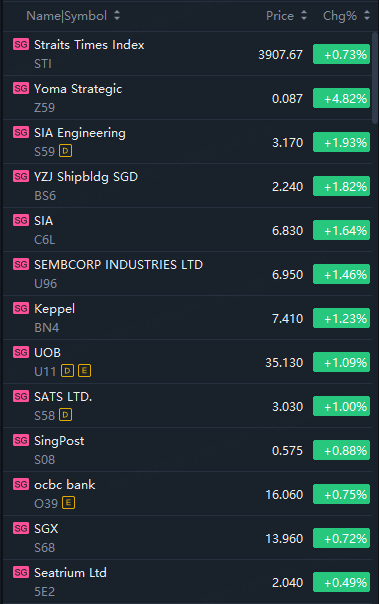This screenshot has width=379, height=604.
Task: Click the D badge next to S58
Action: point(65,414)
